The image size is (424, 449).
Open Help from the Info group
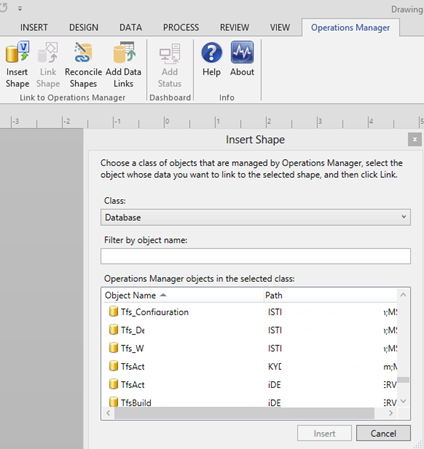[x=211, y=59]
